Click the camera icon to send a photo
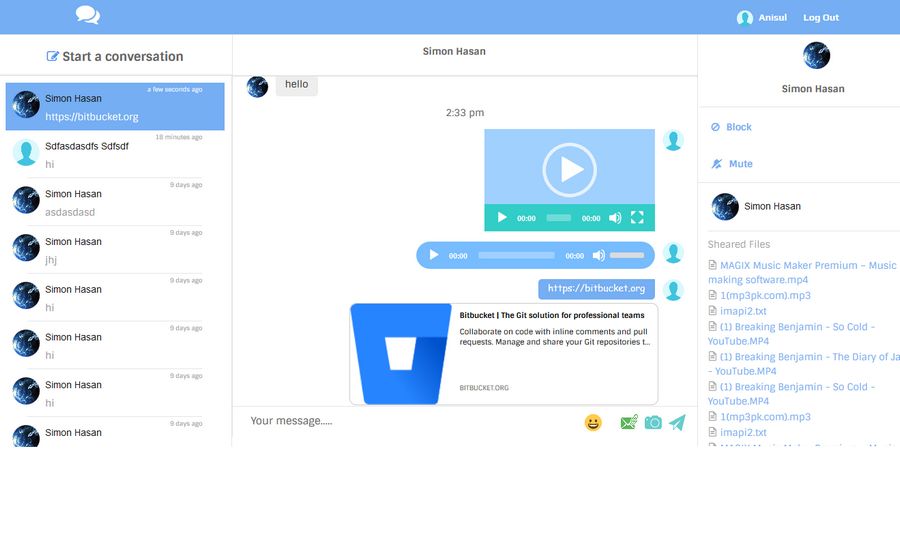This screenshot has height=535, width=900. (653, 423)
